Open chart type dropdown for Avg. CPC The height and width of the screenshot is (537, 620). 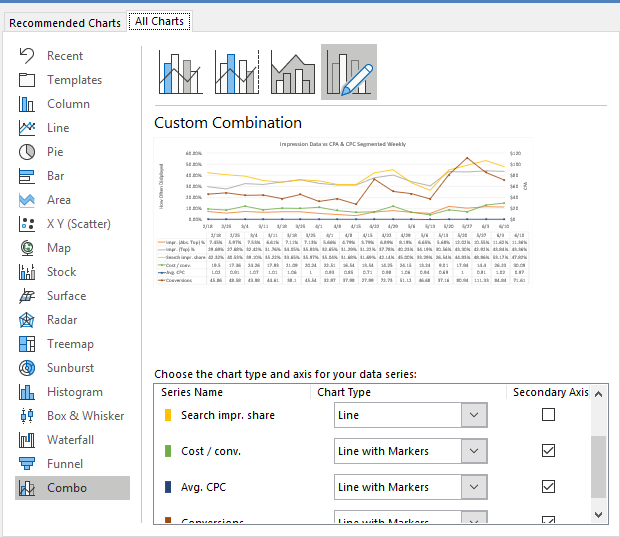tap(474, 487)
